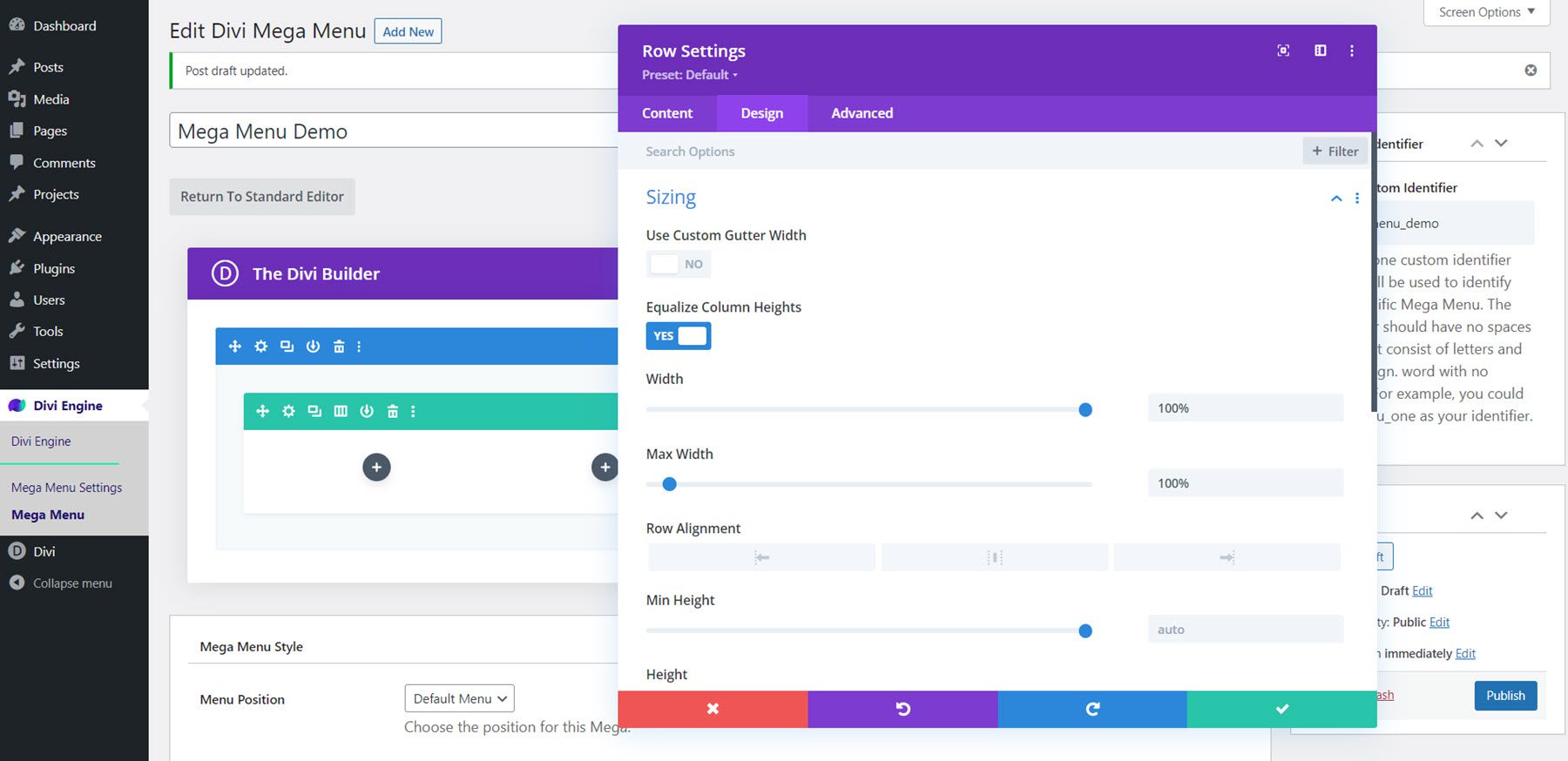Screen dimensions: 1568x761
Task: Snap Row Settings modal to sidebar
Action: (1320, 51)
